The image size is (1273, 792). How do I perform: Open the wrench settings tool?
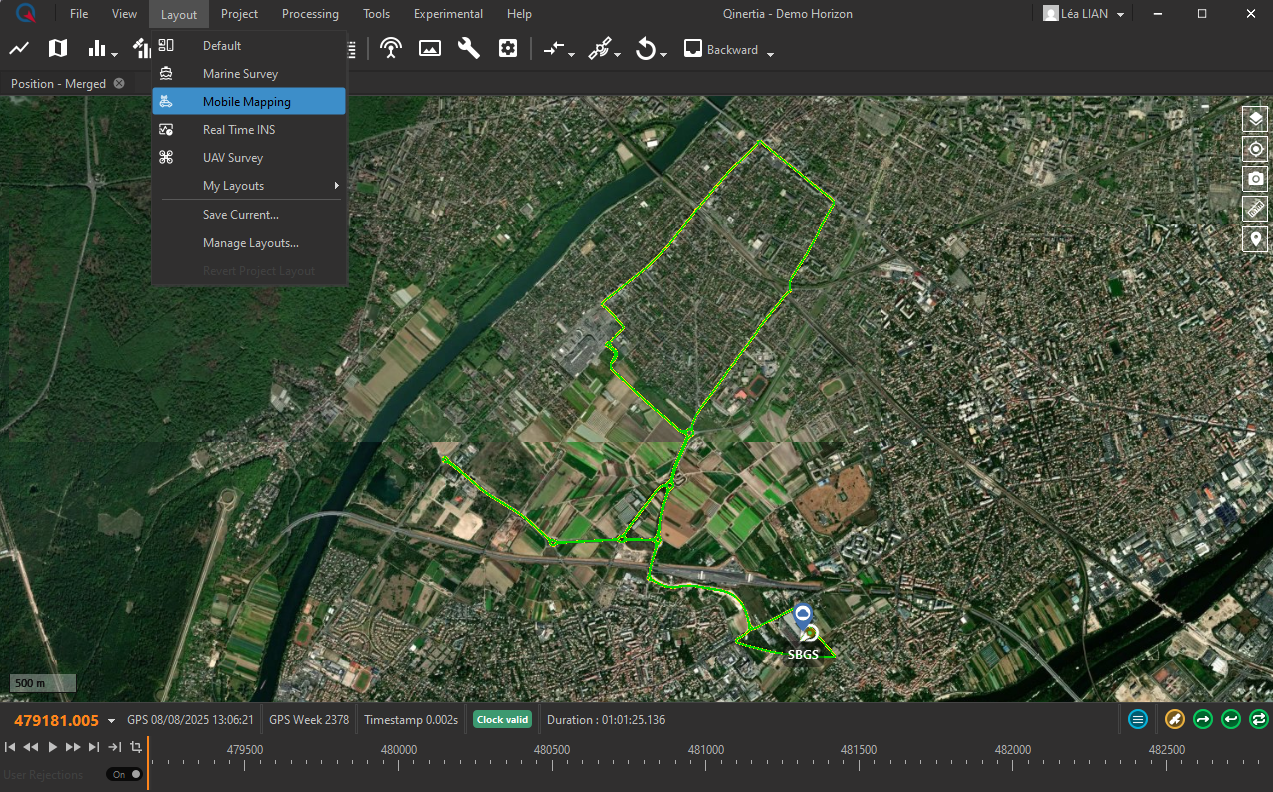pyautogui.click(x=469, y=48)
